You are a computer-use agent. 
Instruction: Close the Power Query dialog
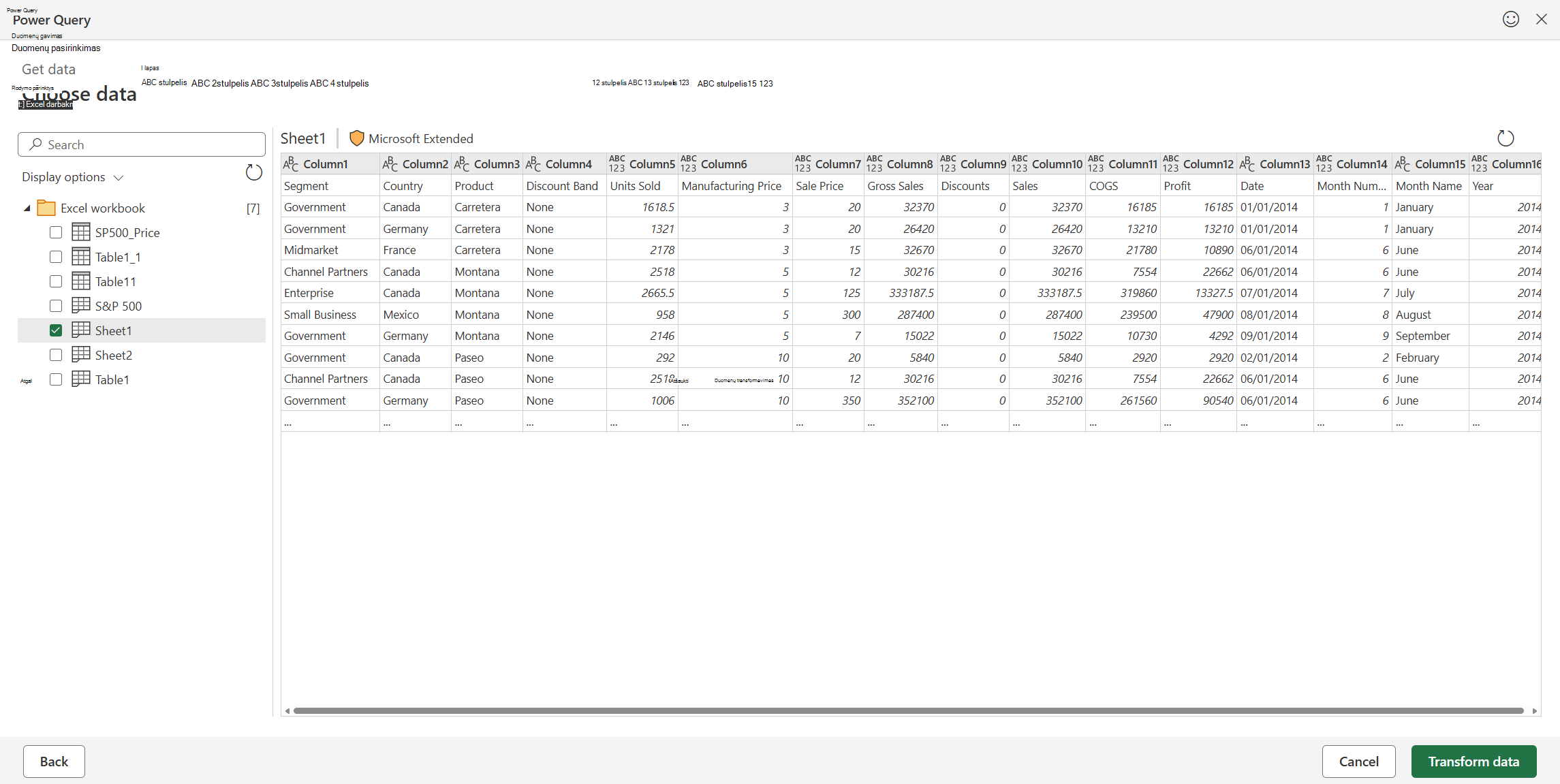[x=1542, y=19]
